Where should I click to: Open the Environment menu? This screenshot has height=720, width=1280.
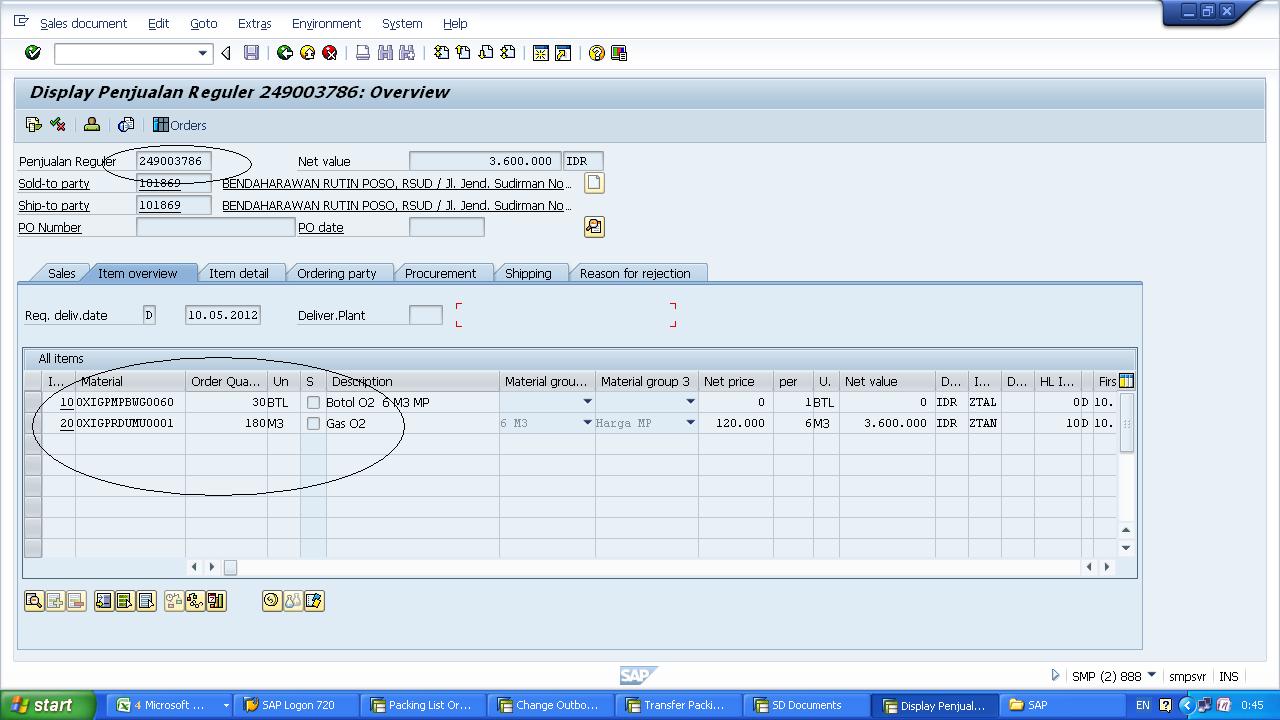click(326, 23)
